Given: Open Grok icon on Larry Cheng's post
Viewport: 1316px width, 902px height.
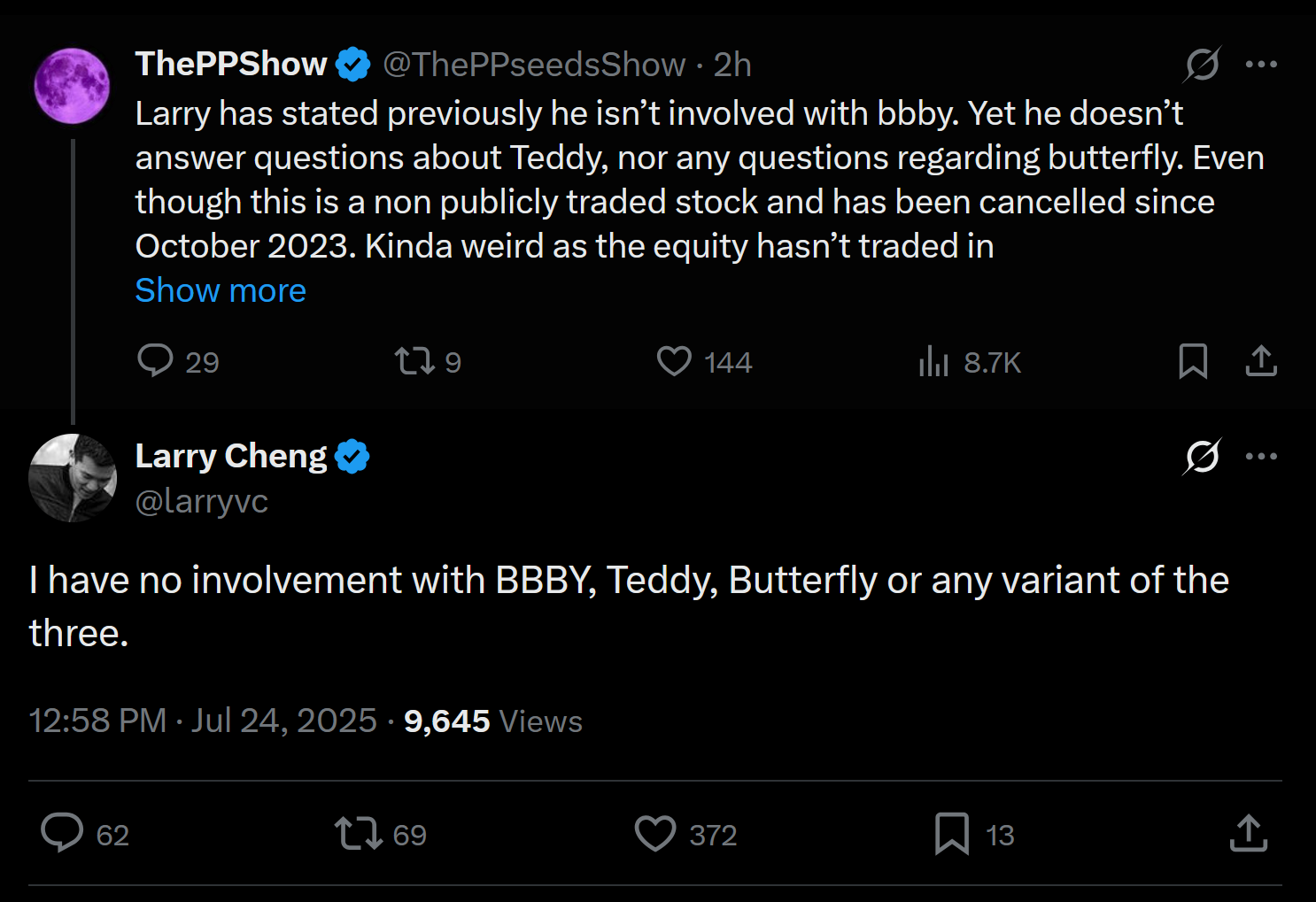Looking at the screenshot, I should (1203, 457).
